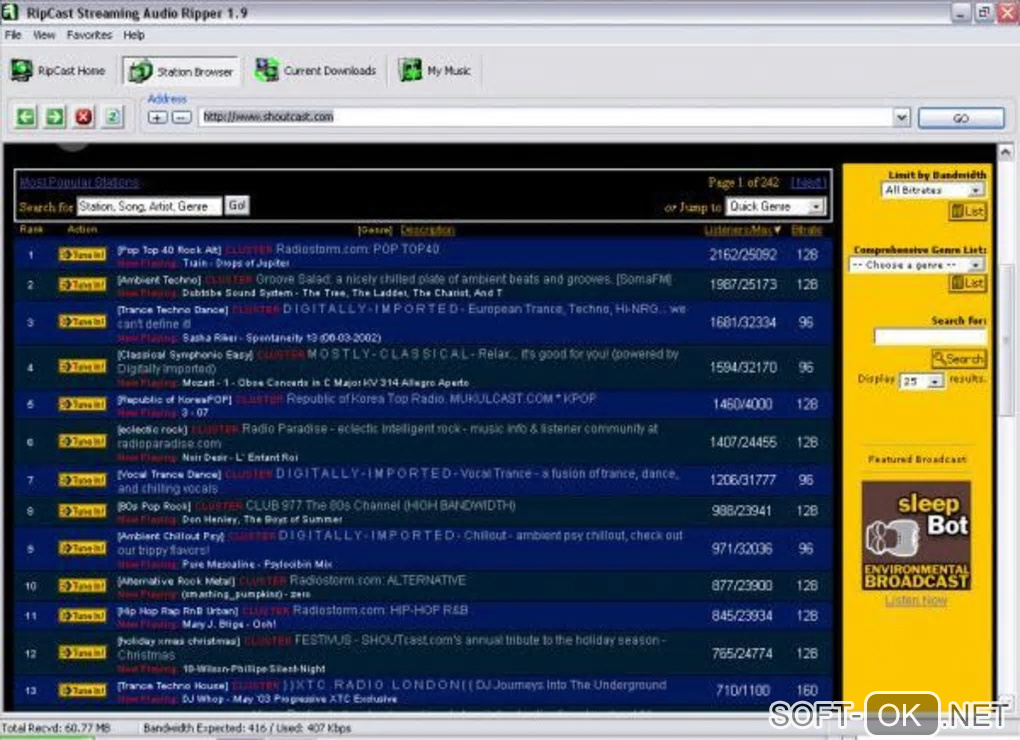Click Go next to station search box

coord(237,205)
